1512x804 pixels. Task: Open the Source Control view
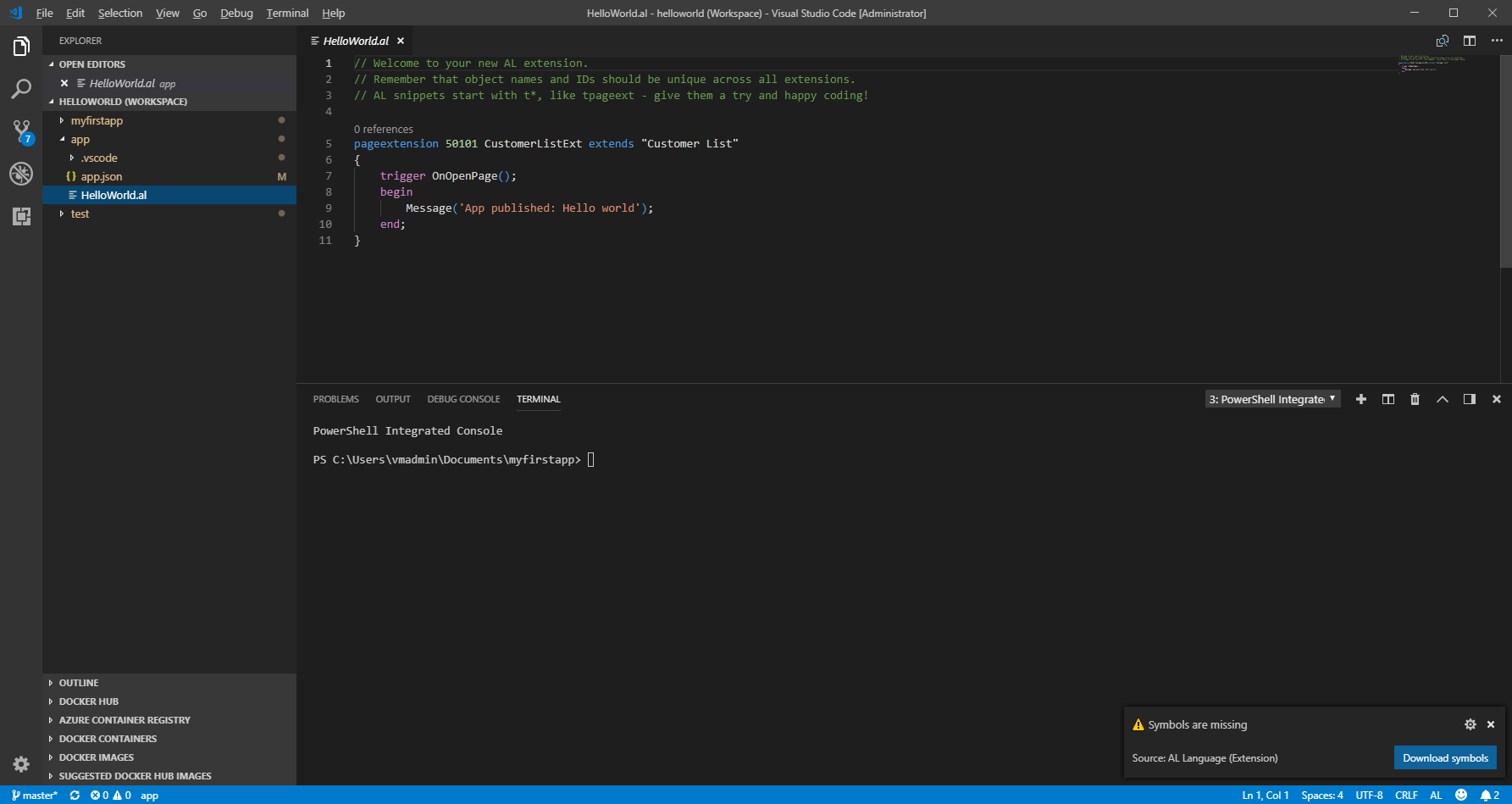[x=21, y=131]
